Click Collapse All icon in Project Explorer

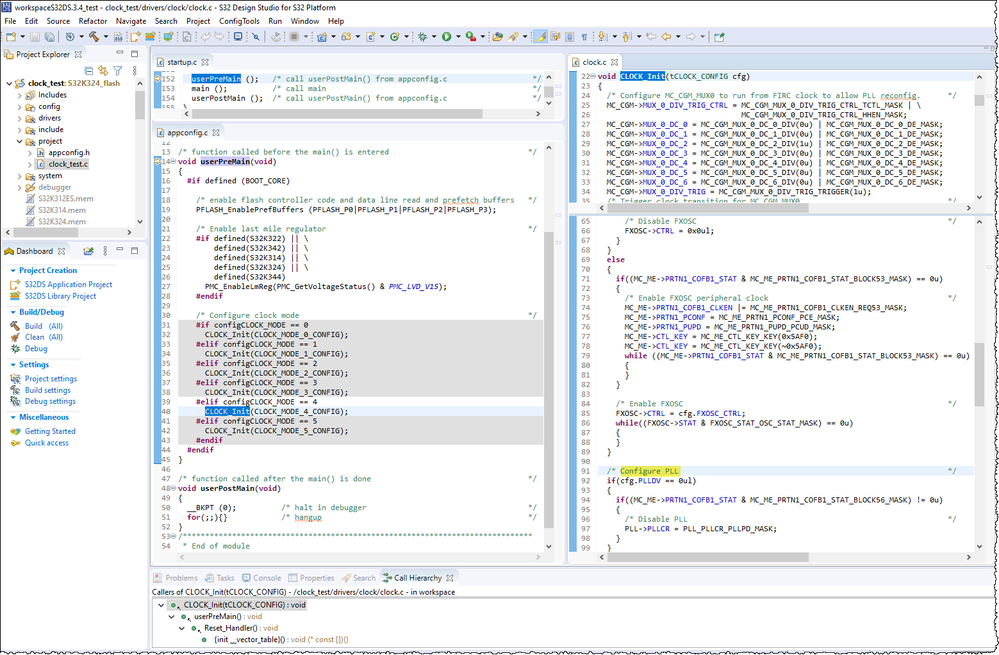88,71
